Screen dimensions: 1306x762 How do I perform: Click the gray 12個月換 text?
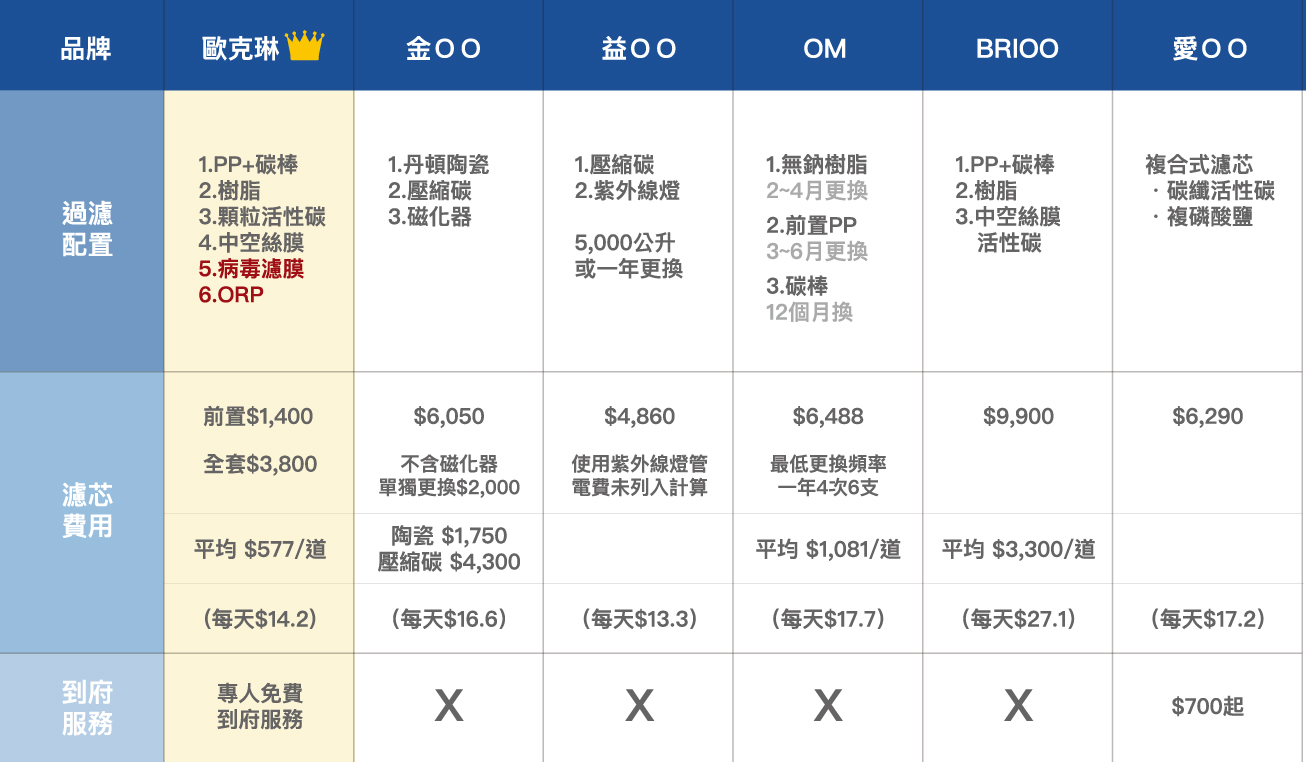coord(809,313)
